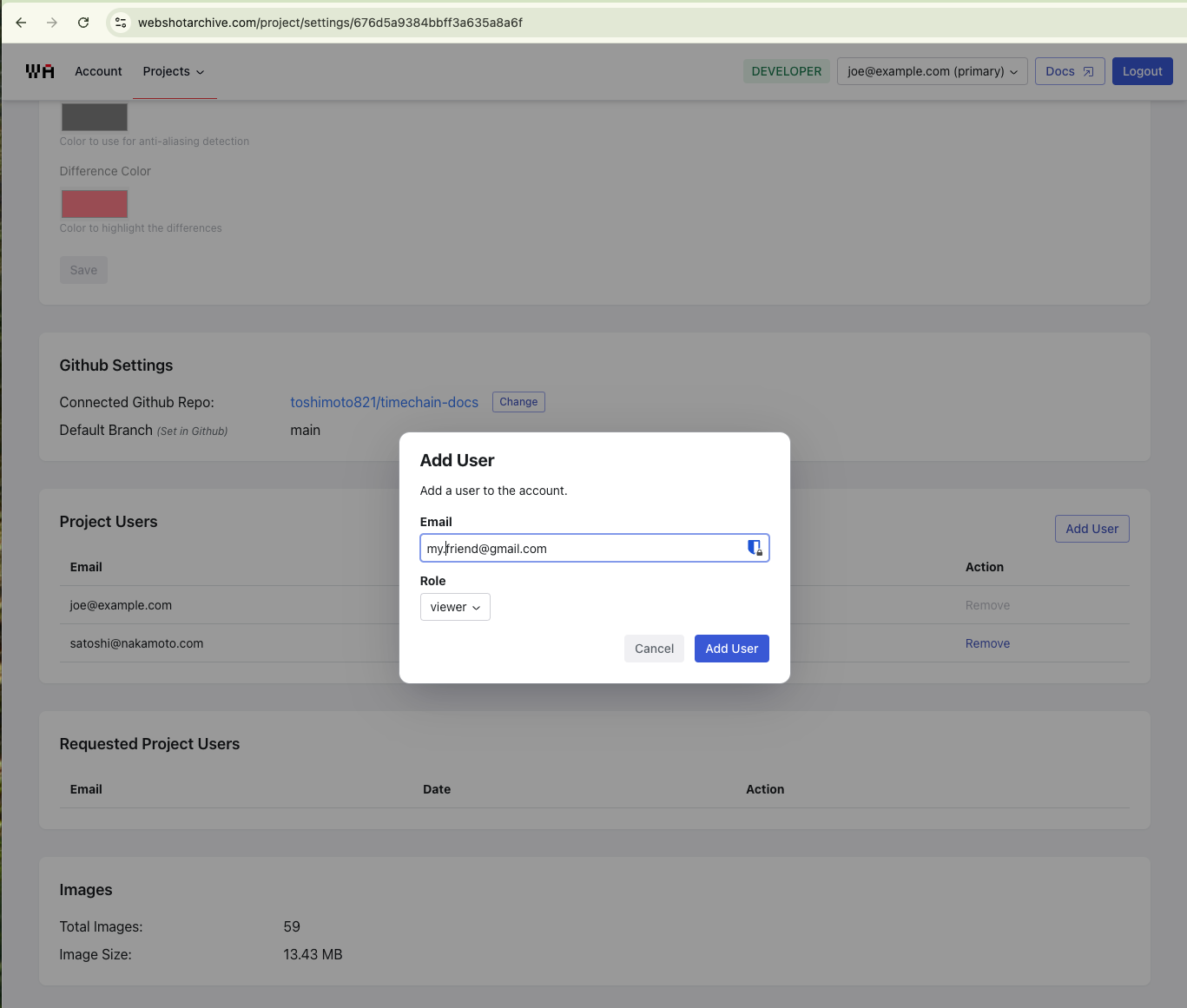This screenshot has width=1187, height=1008.
Task: Go to the Account page
Action: pyautogui.click(x=98, y=71)
